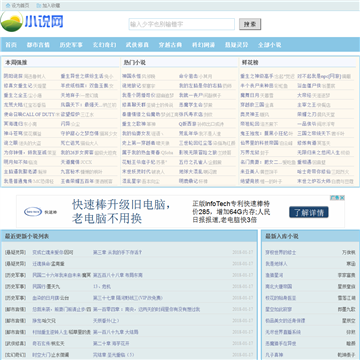This screenshot has width=360, height=360.
Task: Go to the 历史军事 category
Action: point(71,45)
